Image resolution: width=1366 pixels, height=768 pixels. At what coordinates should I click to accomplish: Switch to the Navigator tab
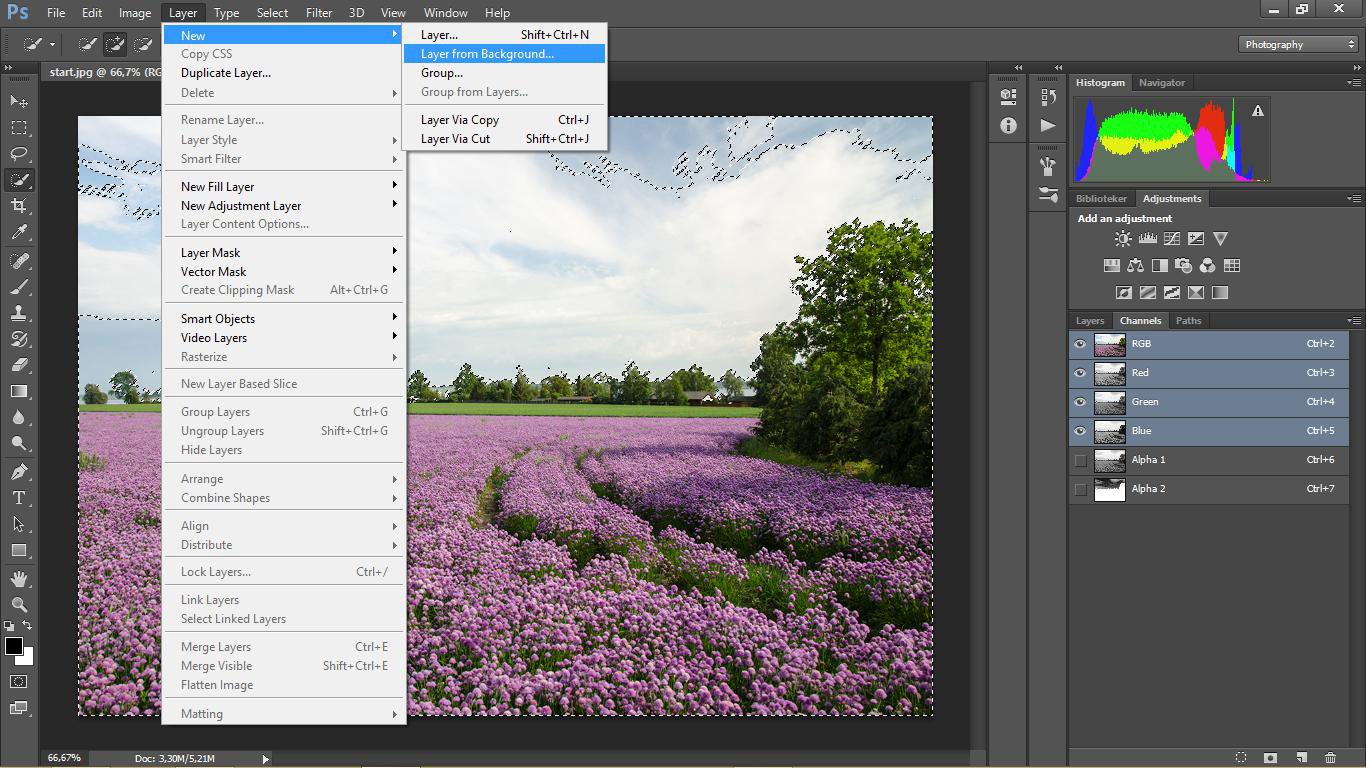[x=1161, y=83]
